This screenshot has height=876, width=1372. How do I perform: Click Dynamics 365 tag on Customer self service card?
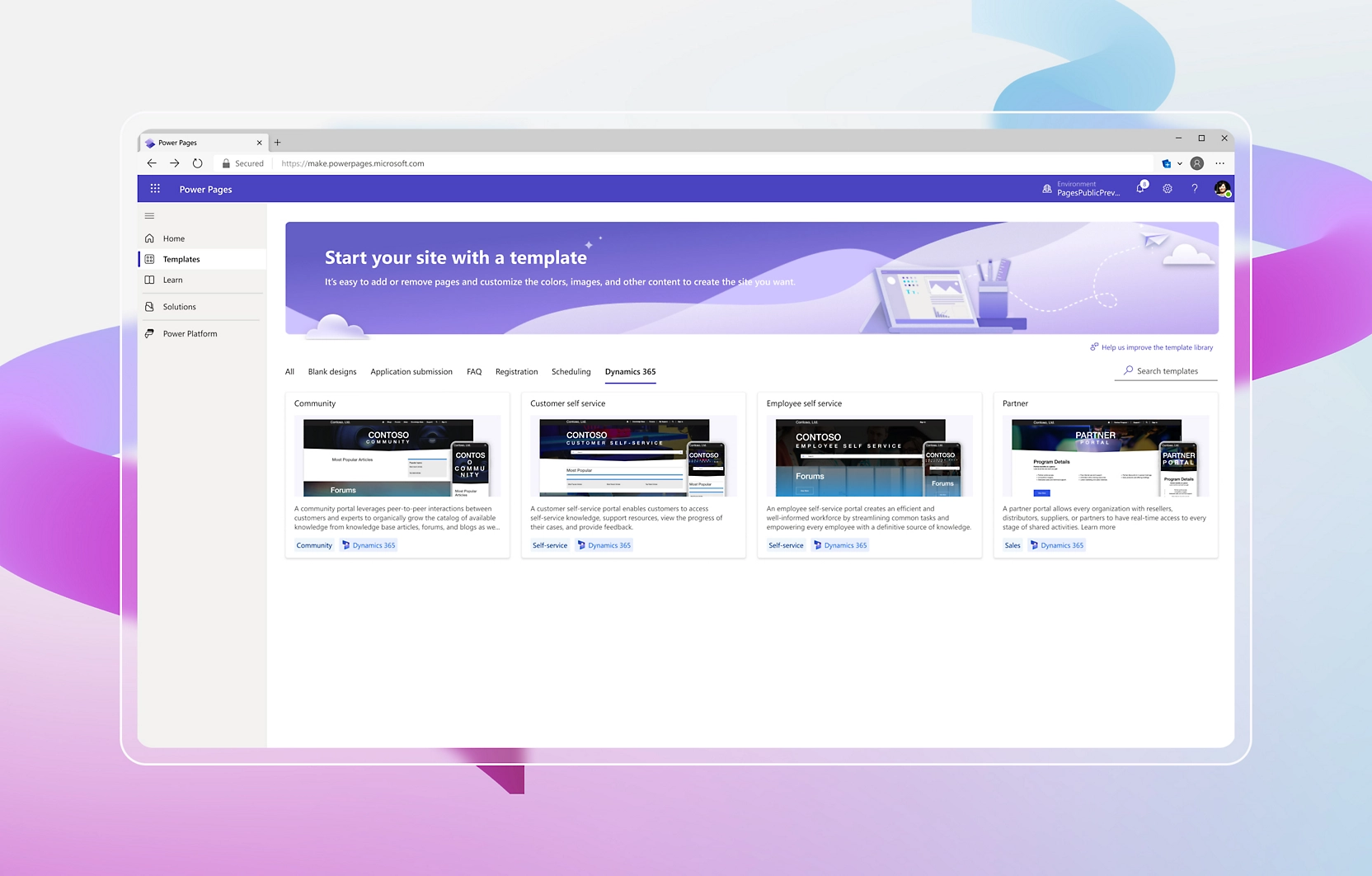tap(604, 545)
